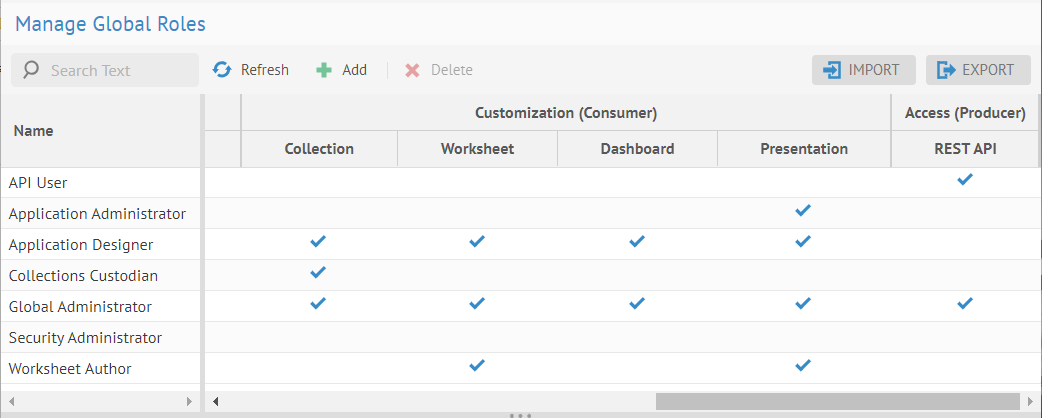The image size is (1042, 418).
Task: Toggle REST API check for API User
Action: (965, 180)
